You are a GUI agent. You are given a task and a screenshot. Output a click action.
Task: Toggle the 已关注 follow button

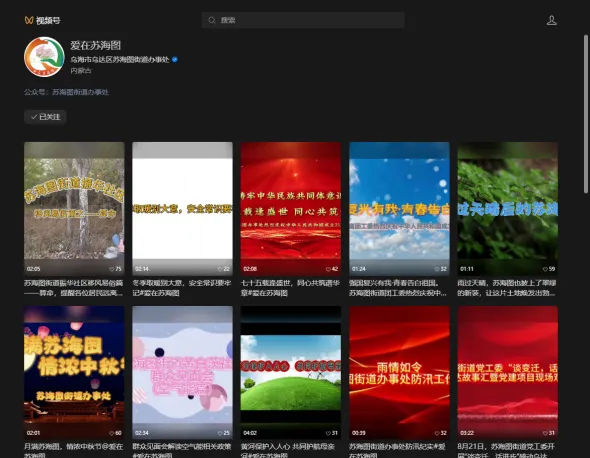(x=45, y=117)
